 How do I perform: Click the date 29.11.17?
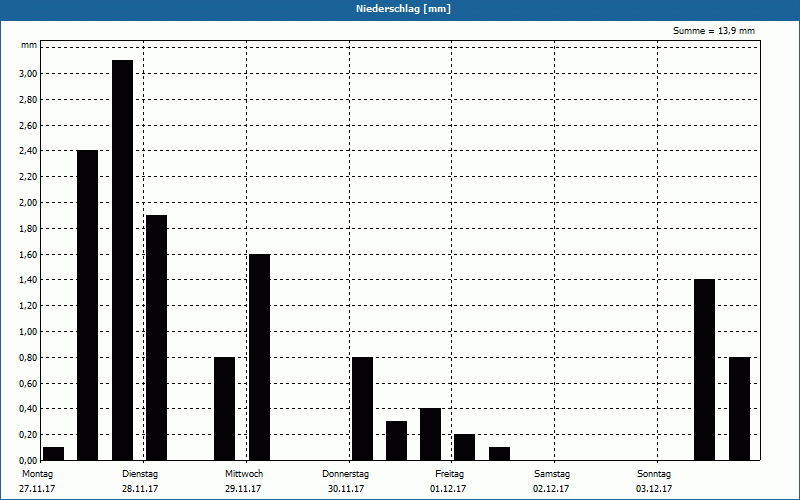[243, 489]
